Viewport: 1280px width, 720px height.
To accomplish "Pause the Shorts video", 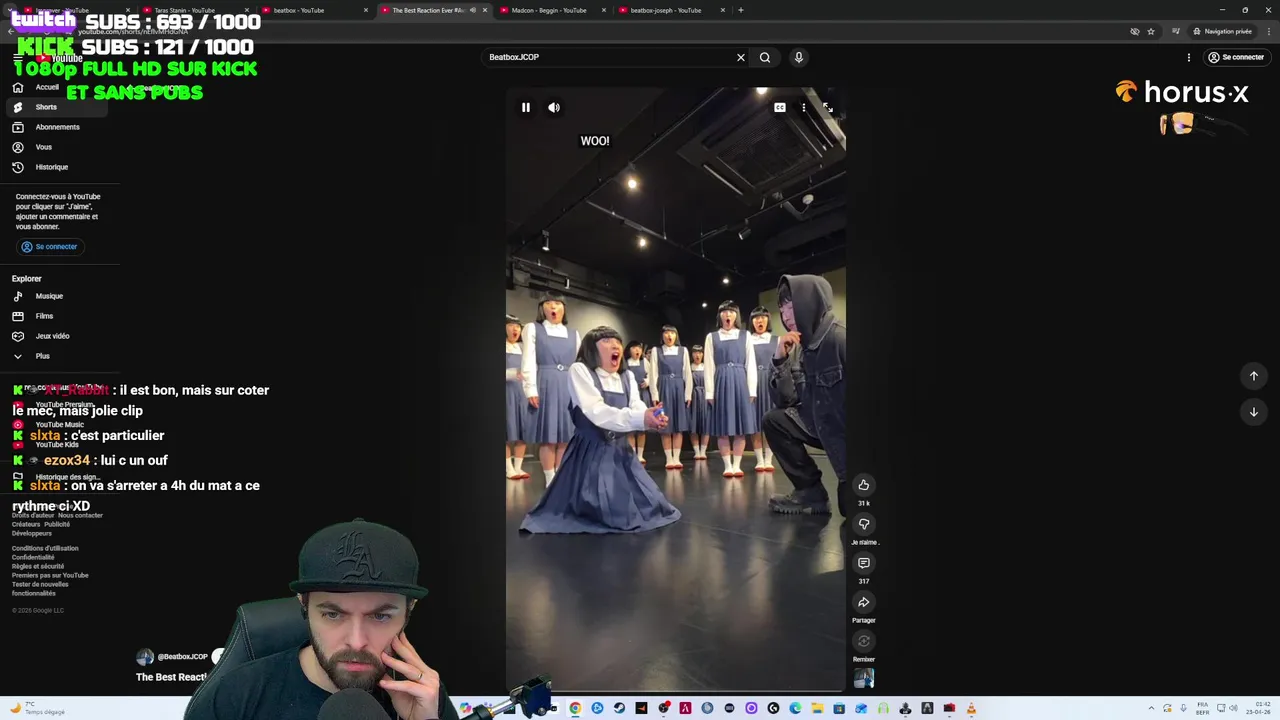I will (x=525, y=107).
